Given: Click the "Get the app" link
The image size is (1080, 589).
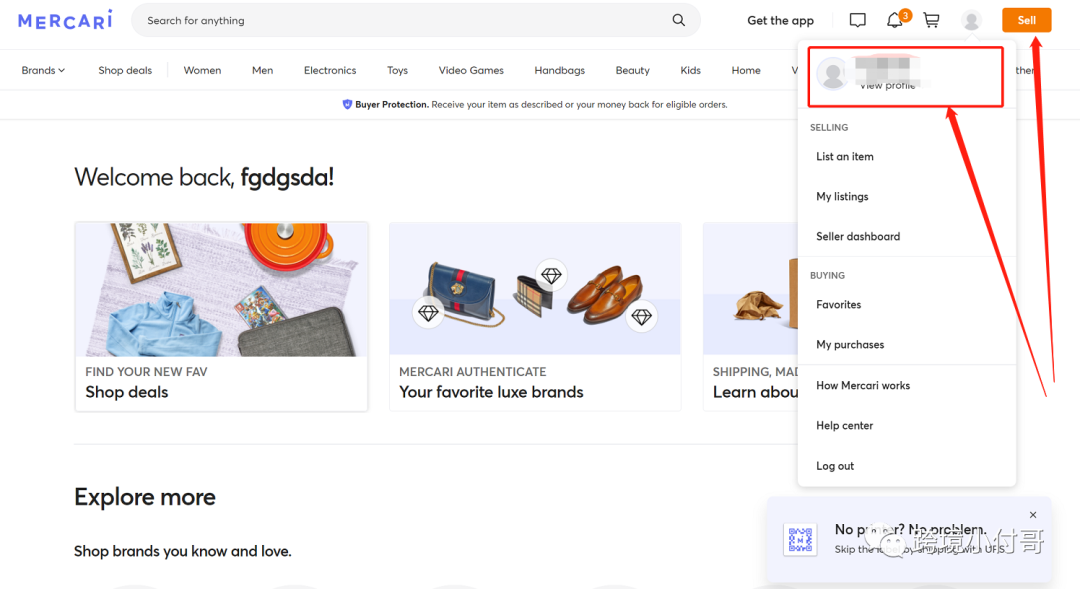Looking at the screenshot, I should [x=780, y=20].
